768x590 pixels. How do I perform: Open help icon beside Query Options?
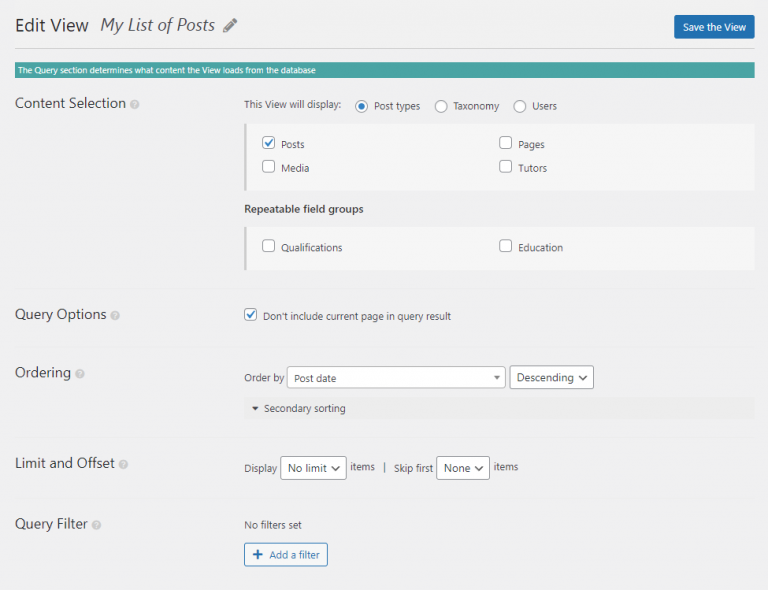pos(115,315)
